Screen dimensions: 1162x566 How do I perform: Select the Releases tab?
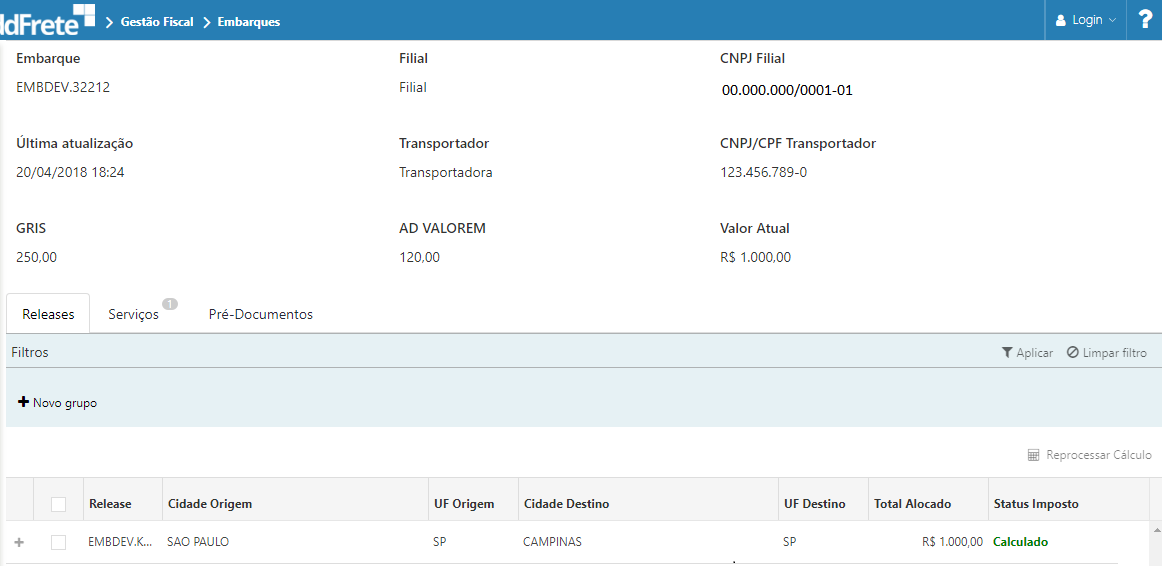[x=48, y=314]
